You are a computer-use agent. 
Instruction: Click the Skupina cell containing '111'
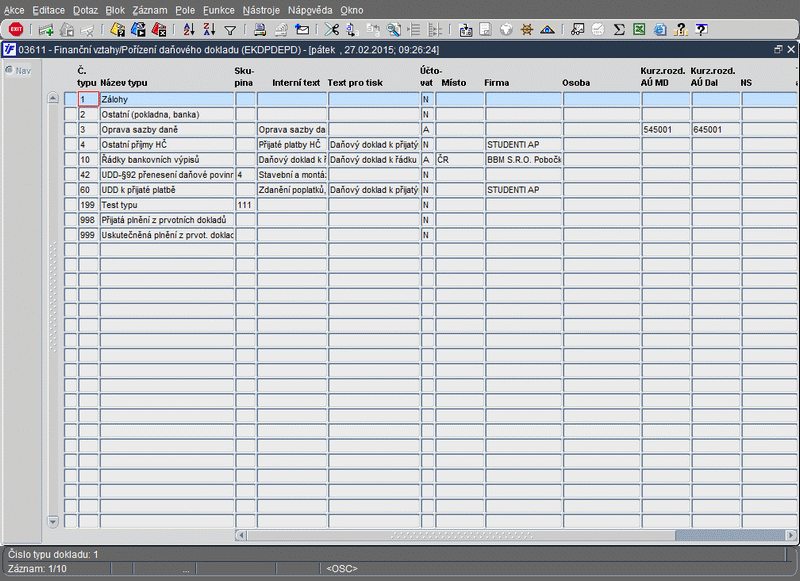coord(245,205)
